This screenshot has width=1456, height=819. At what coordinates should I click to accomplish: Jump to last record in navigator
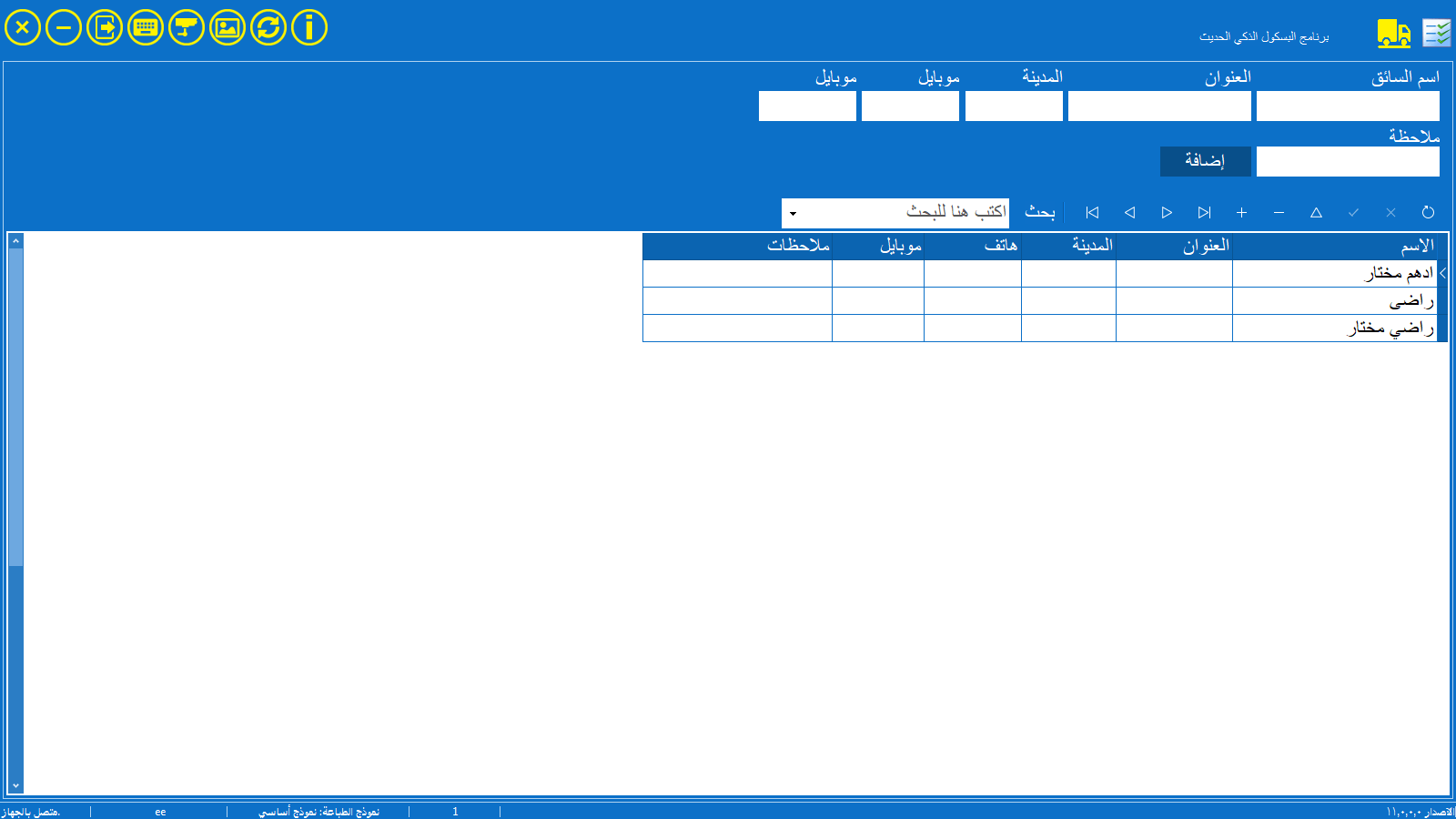[x=1204, y=212]
